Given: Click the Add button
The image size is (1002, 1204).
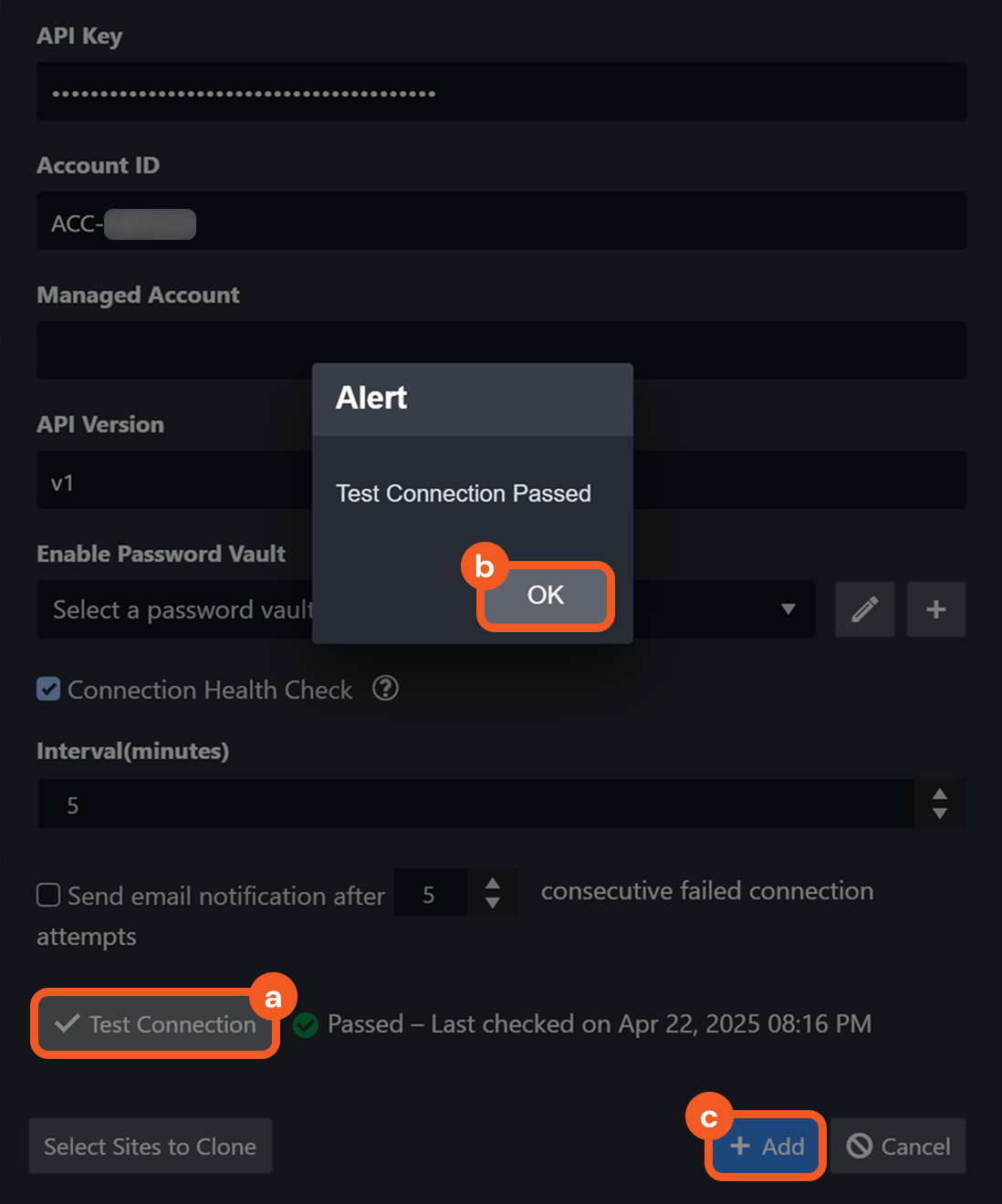Looking at the screenshot, I should [x=767, y=1147].
